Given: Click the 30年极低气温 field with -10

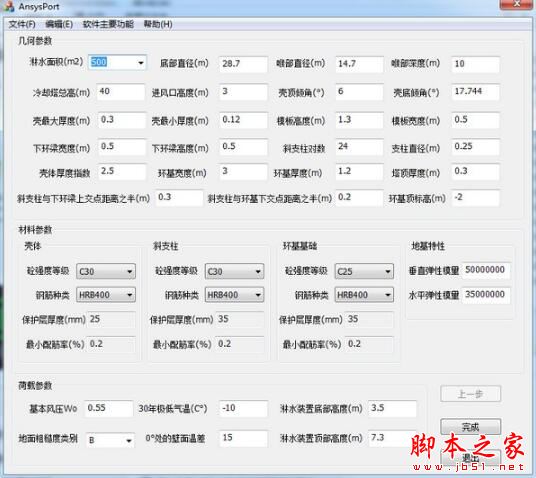Looking at the screenshot, I should (243, 409).
